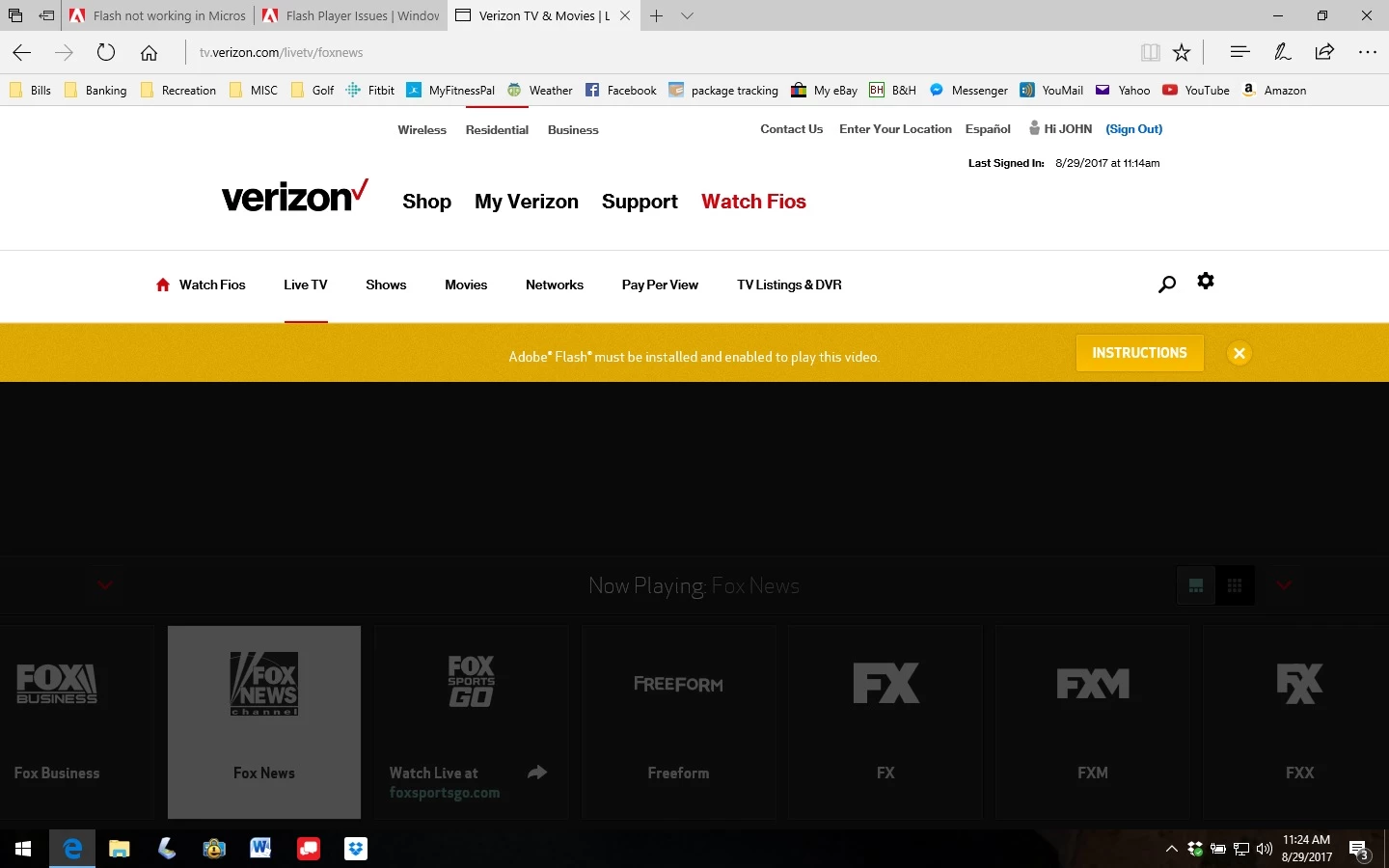Image resolution: width=1389 pixels, height=868 pixels.
Task: Open MyFitnessPal bookmark
Action: click(x=450, y=91)
